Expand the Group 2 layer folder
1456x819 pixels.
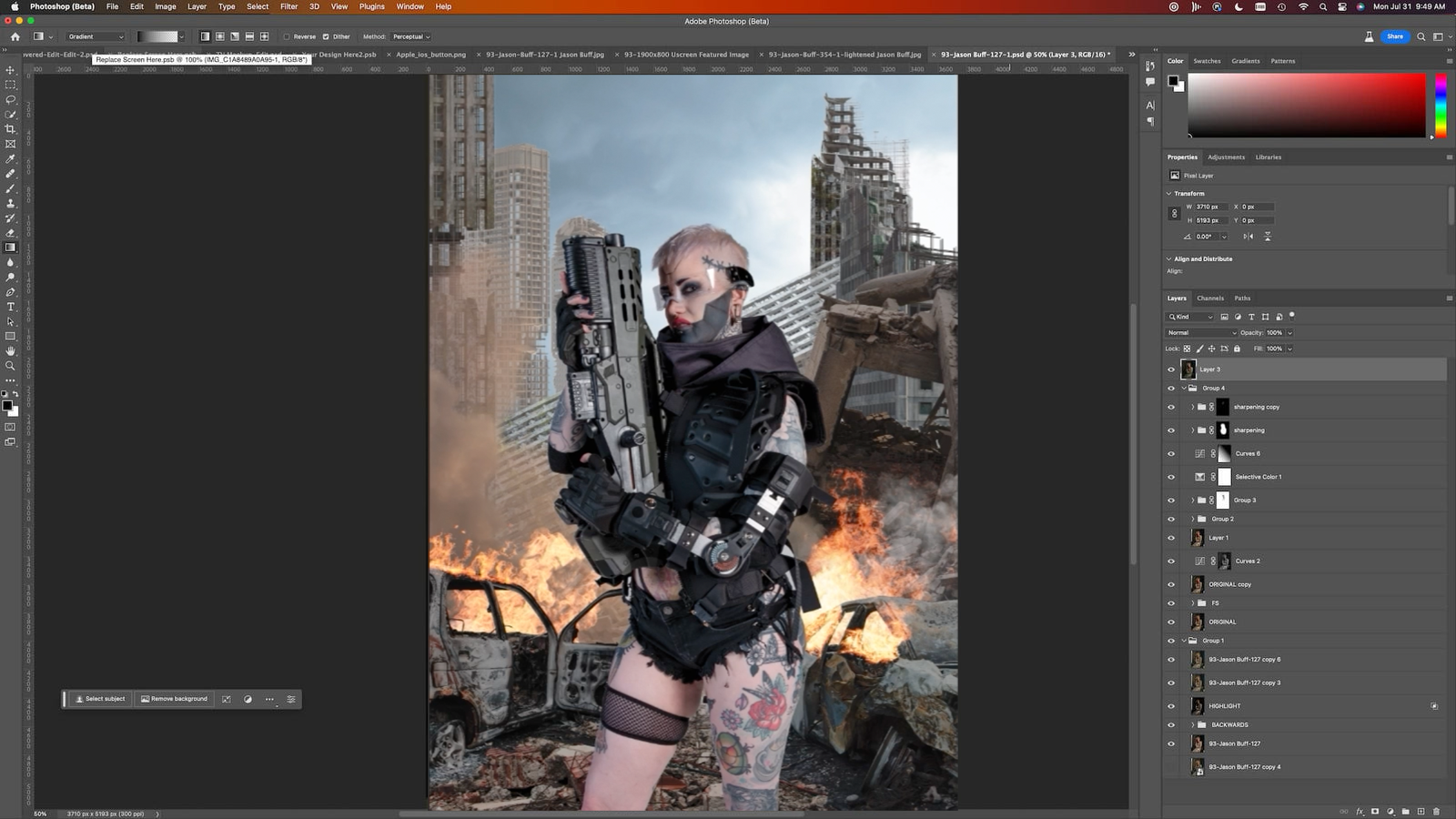coord(1193,519)
